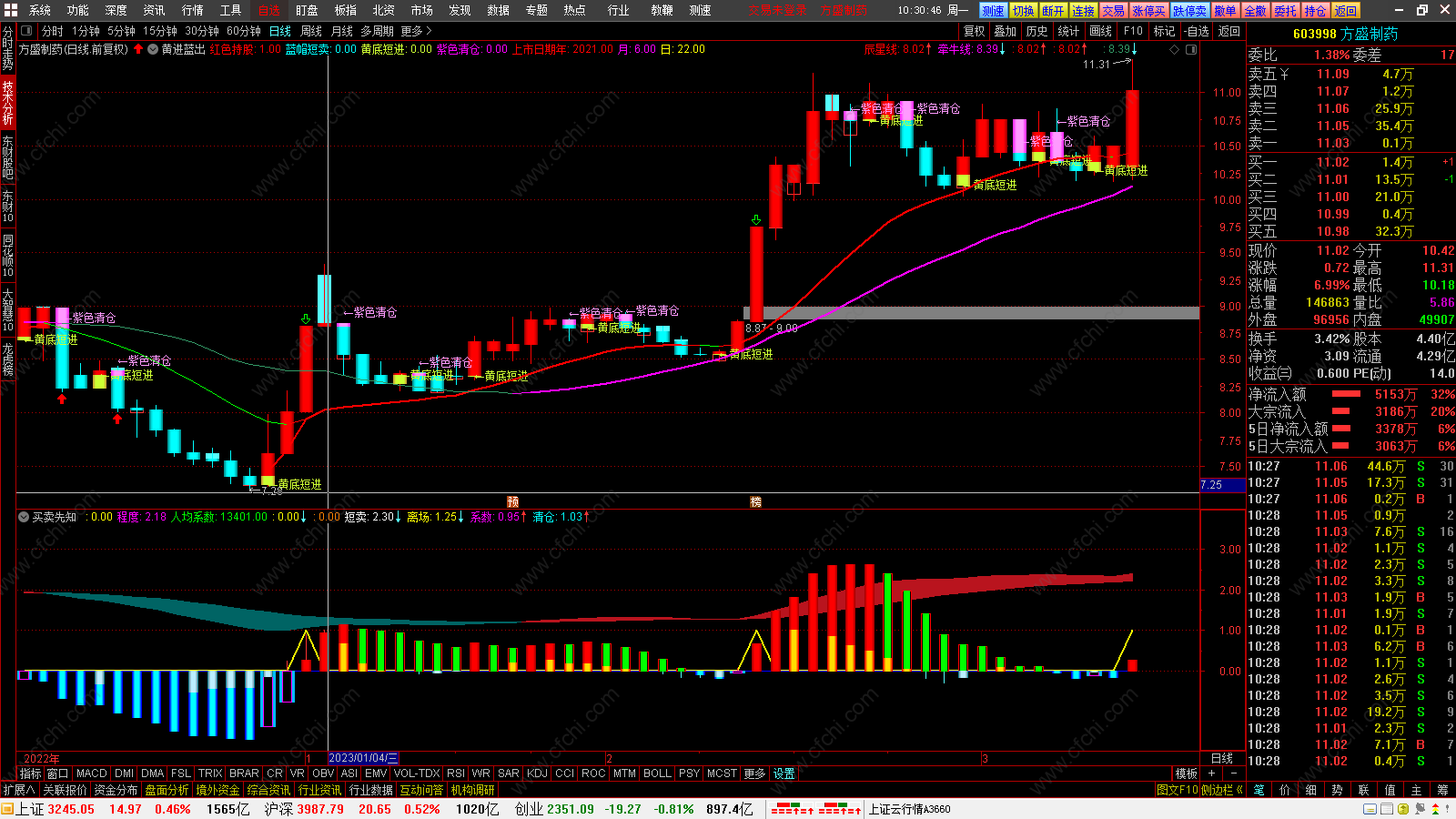1456x819 pixels.
Task: Click the 画线 drawing toolbar item
Action: pyautogui.click(x=1102, y=31)
